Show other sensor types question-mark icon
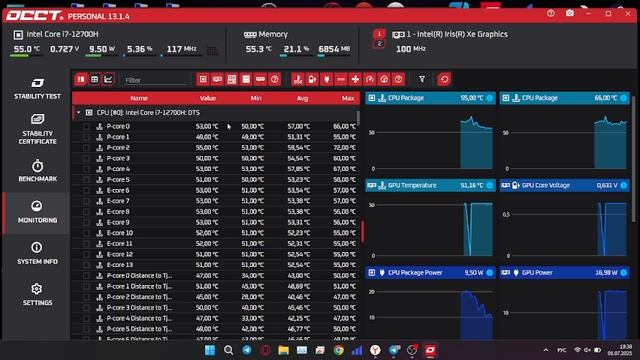 [398, 80]
